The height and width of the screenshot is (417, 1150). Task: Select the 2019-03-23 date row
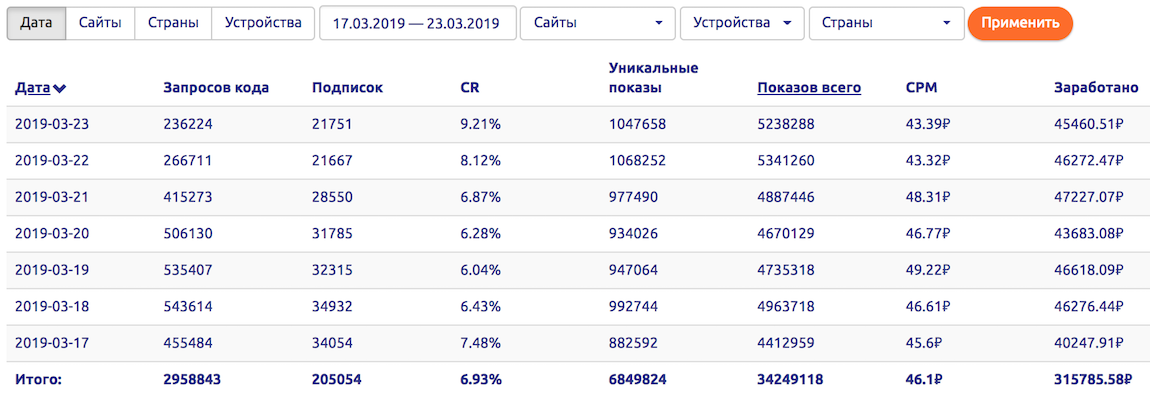(x=50, y=125)
